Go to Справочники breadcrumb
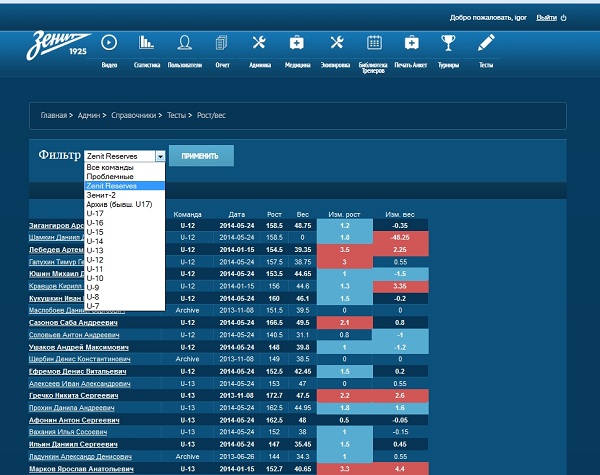Viewport: 600px width, 475px height. coord(134,115)
